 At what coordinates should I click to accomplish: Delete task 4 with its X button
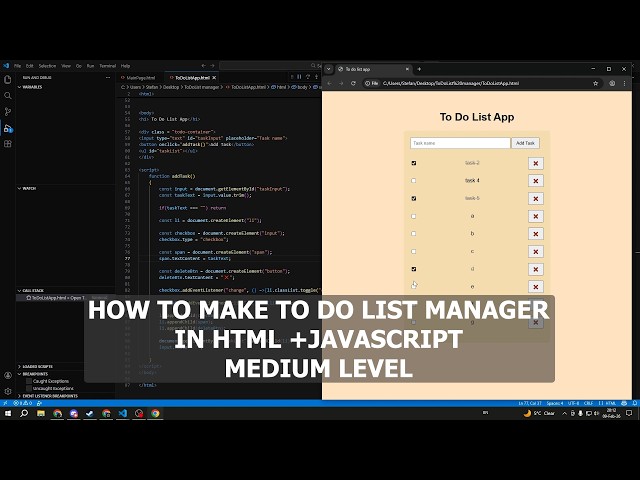pos(536,181)
